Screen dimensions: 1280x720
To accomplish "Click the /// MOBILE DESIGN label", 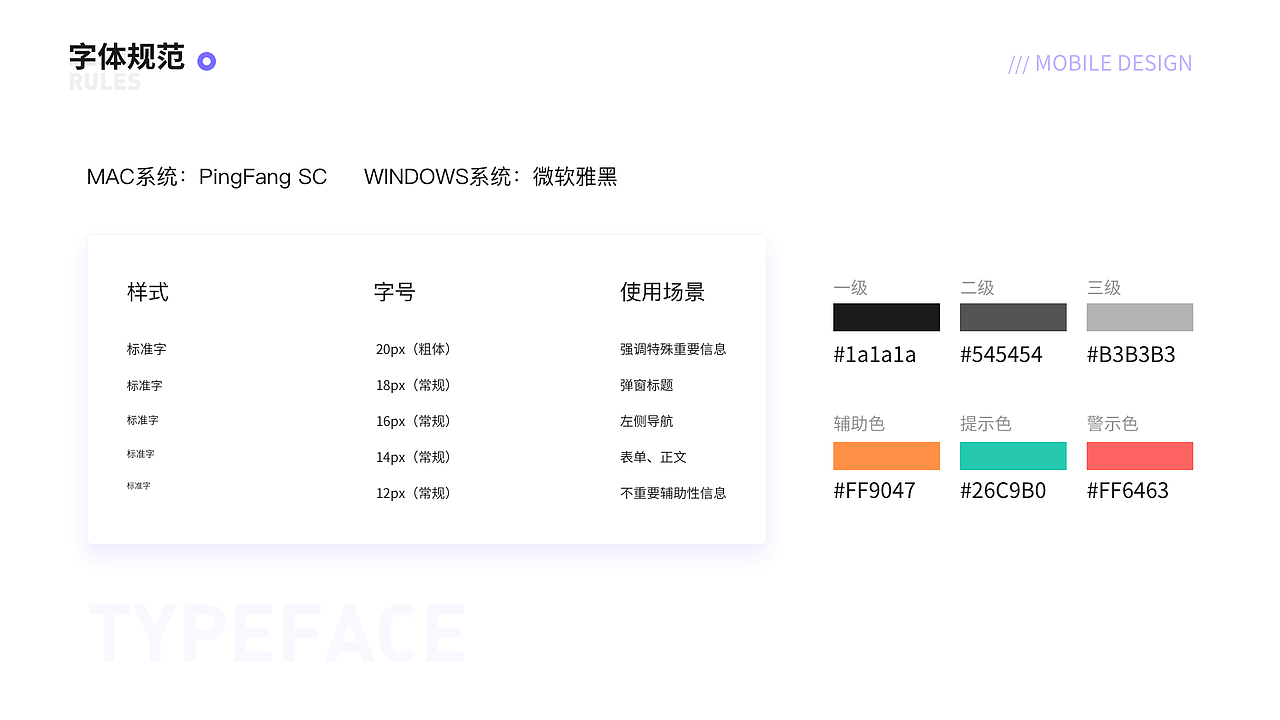I will 1100,62.
